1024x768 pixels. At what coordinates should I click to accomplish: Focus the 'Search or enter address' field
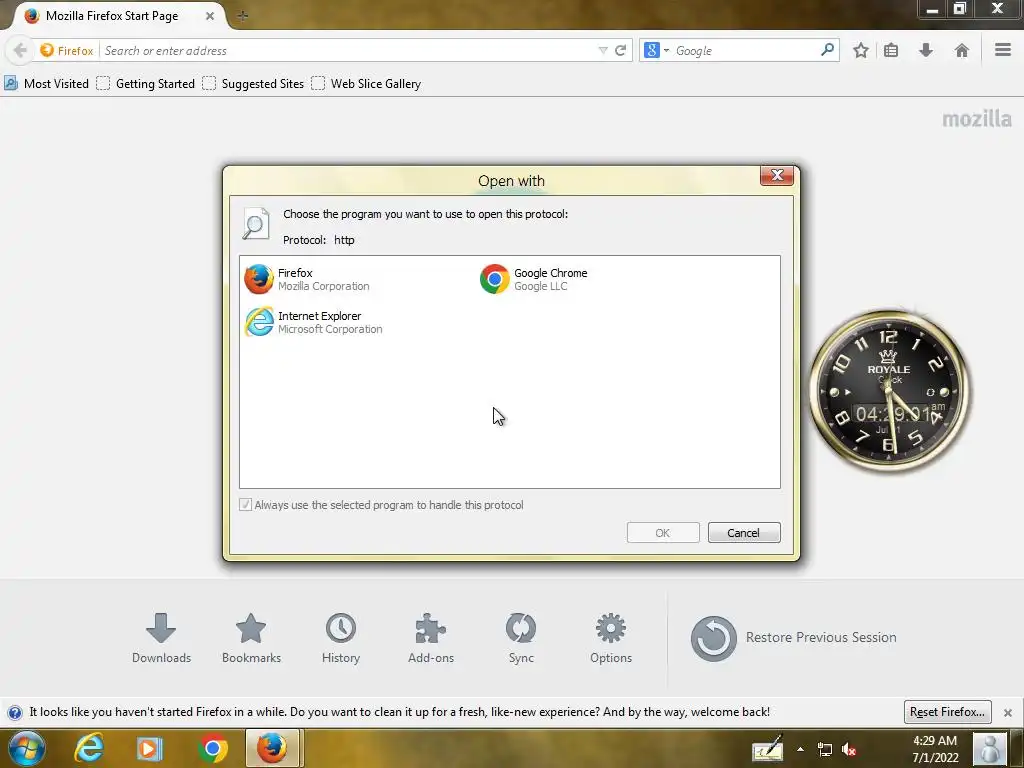(x=349, y=50)
